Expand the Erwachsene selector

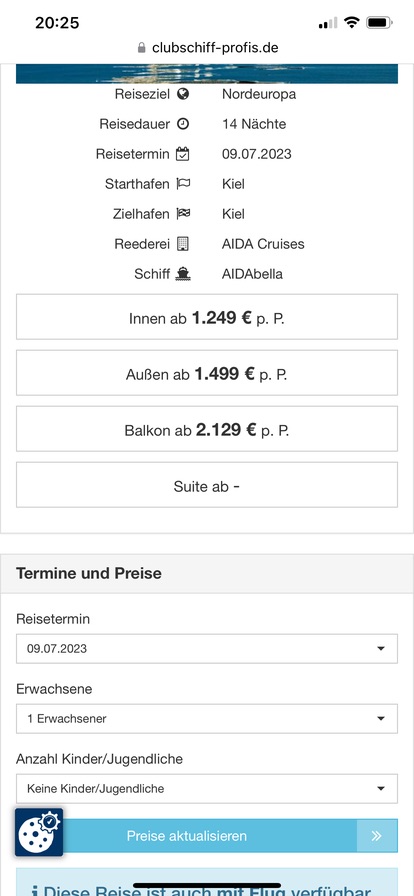coord(206,719)
